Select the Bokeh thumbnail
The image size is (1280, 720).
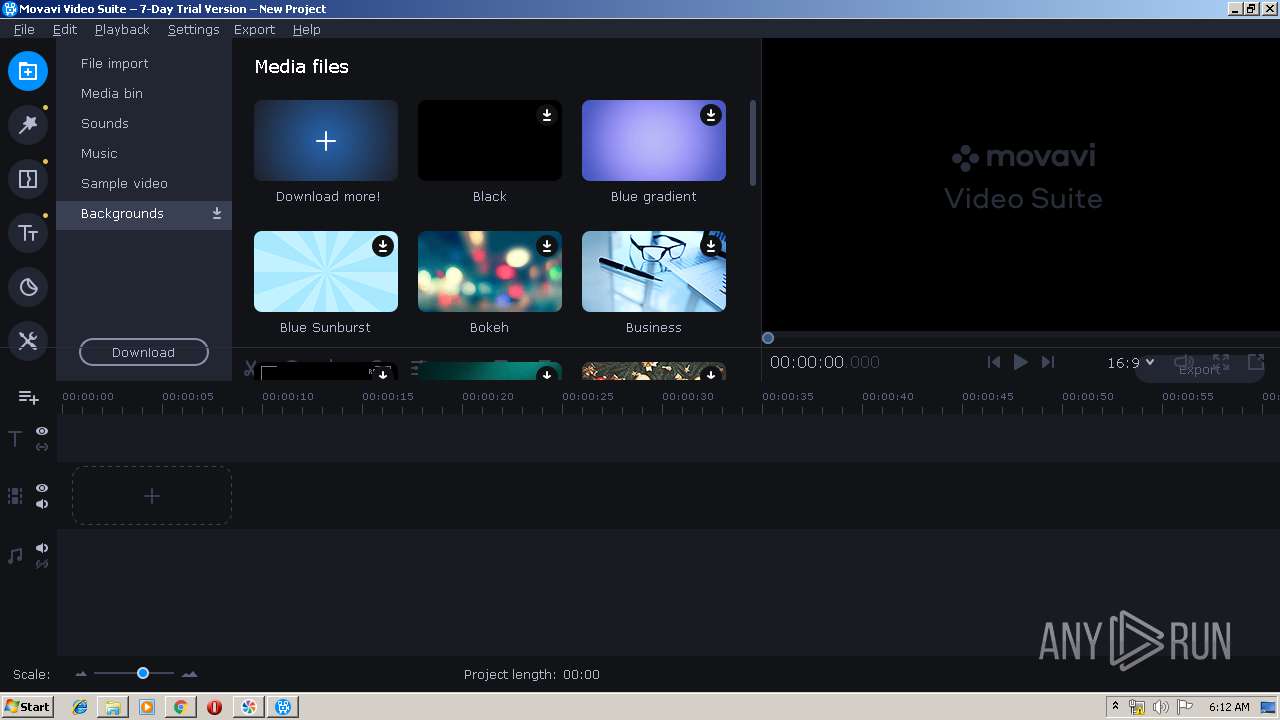click(490, 272)
